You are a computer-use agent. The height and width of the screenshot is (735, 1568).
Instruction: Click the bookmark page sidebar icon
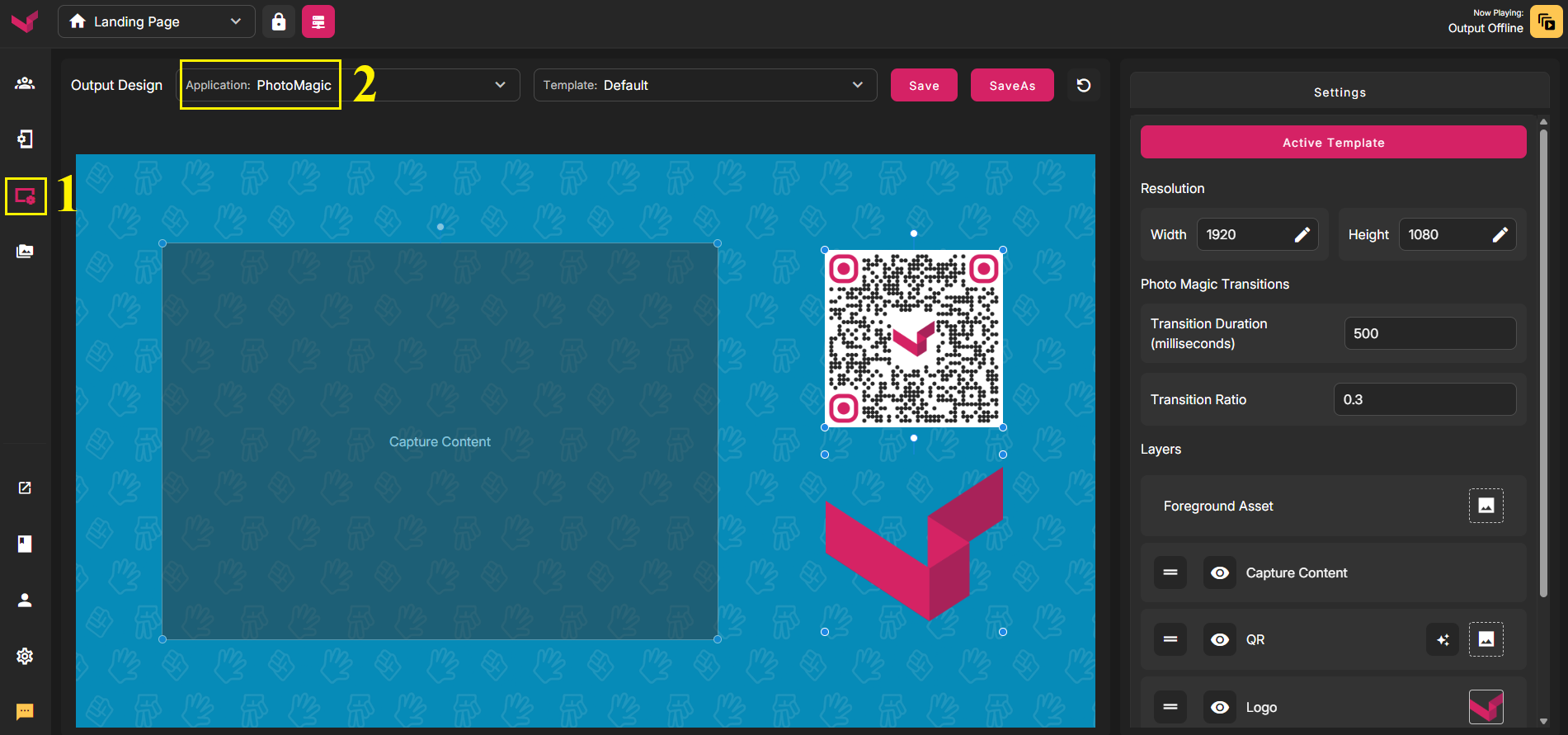coord(25,544)
